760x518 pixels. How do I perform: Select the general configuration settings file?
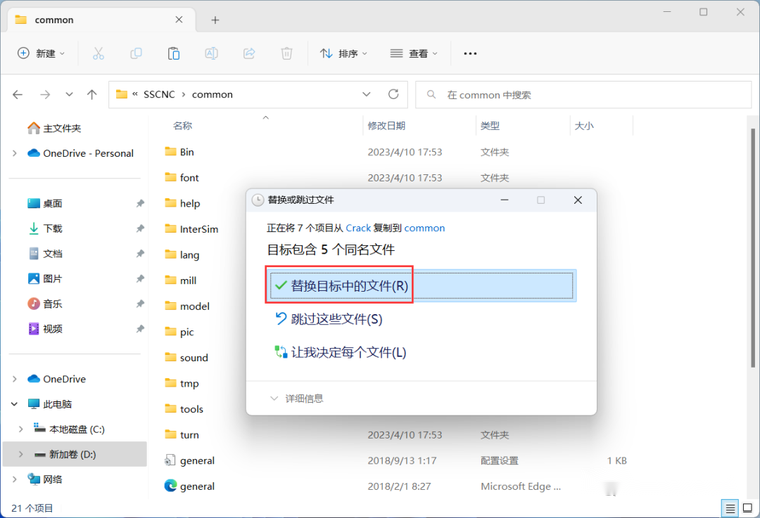[190, 460]
